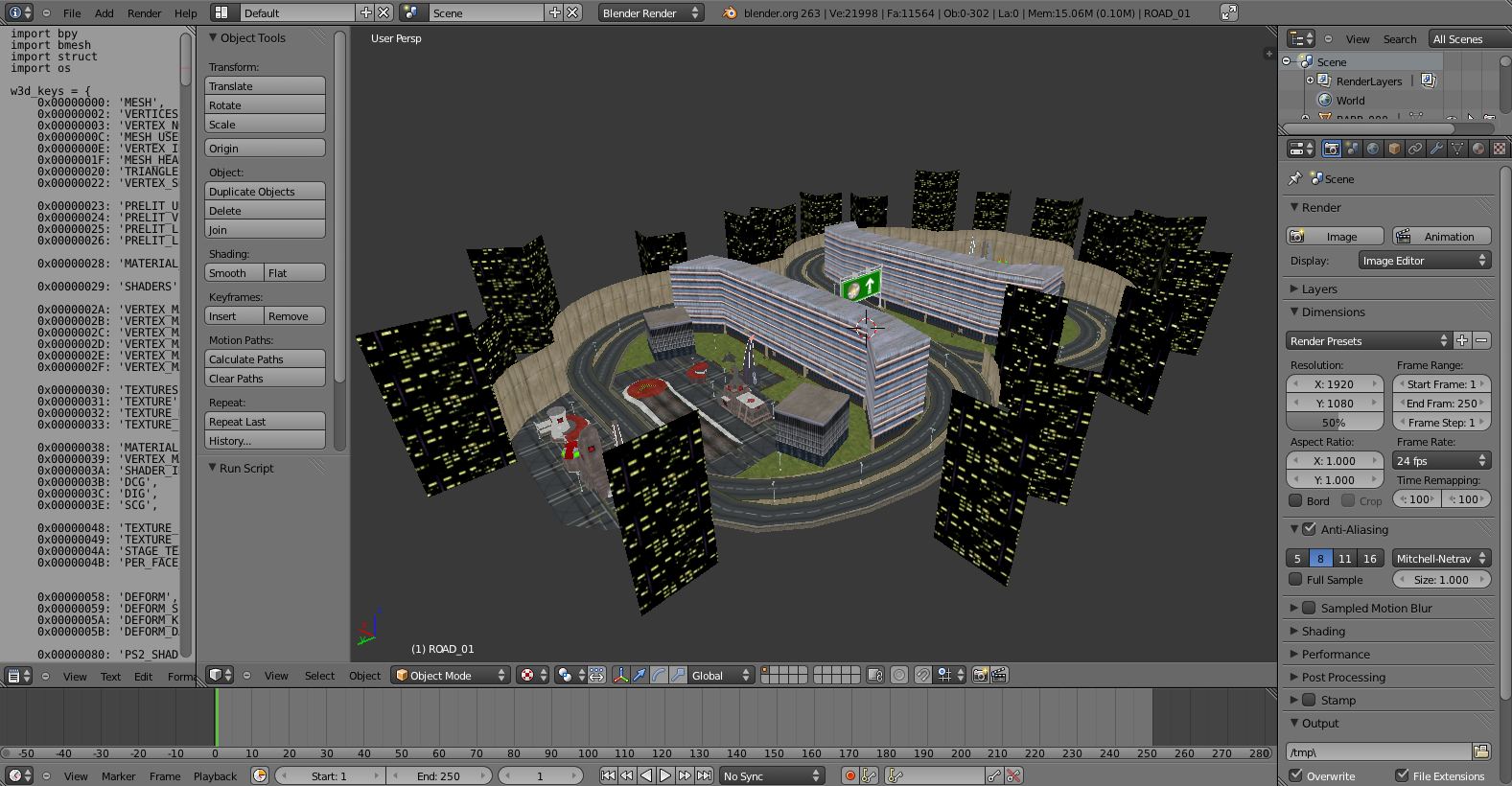The image size is (1512, 786).
Task: Click the Animation render button
Action: [1441, 237]
